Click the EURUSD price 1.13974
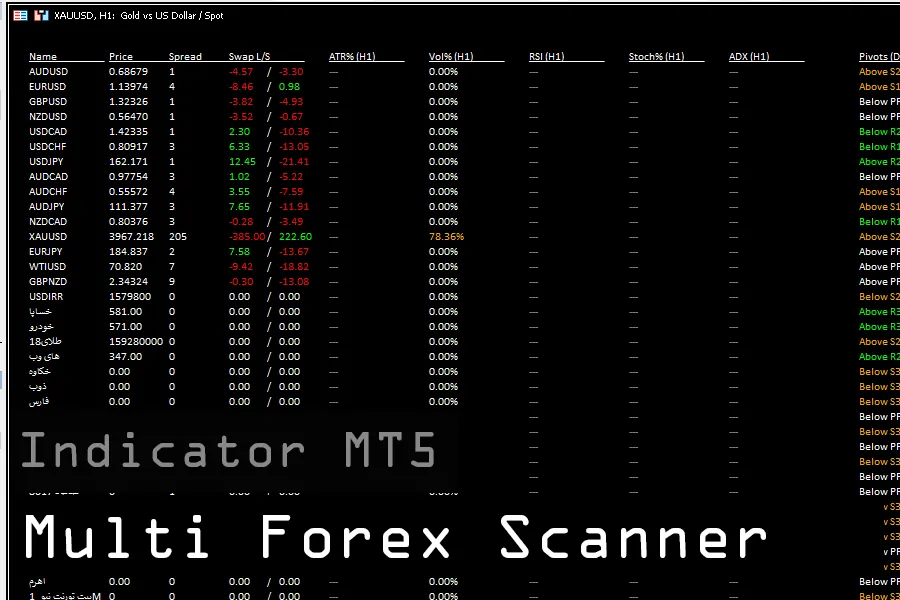This screenshot has height=600, width=900. [x=129, y=87]
